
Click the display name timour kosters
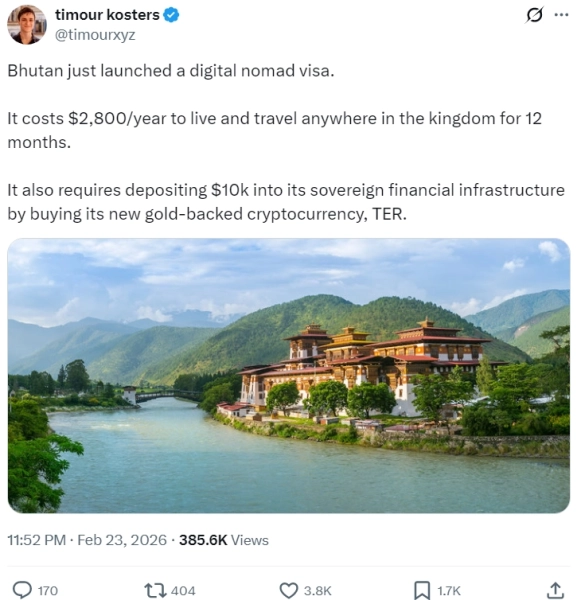pyautogui.click(x=107, y=15)
